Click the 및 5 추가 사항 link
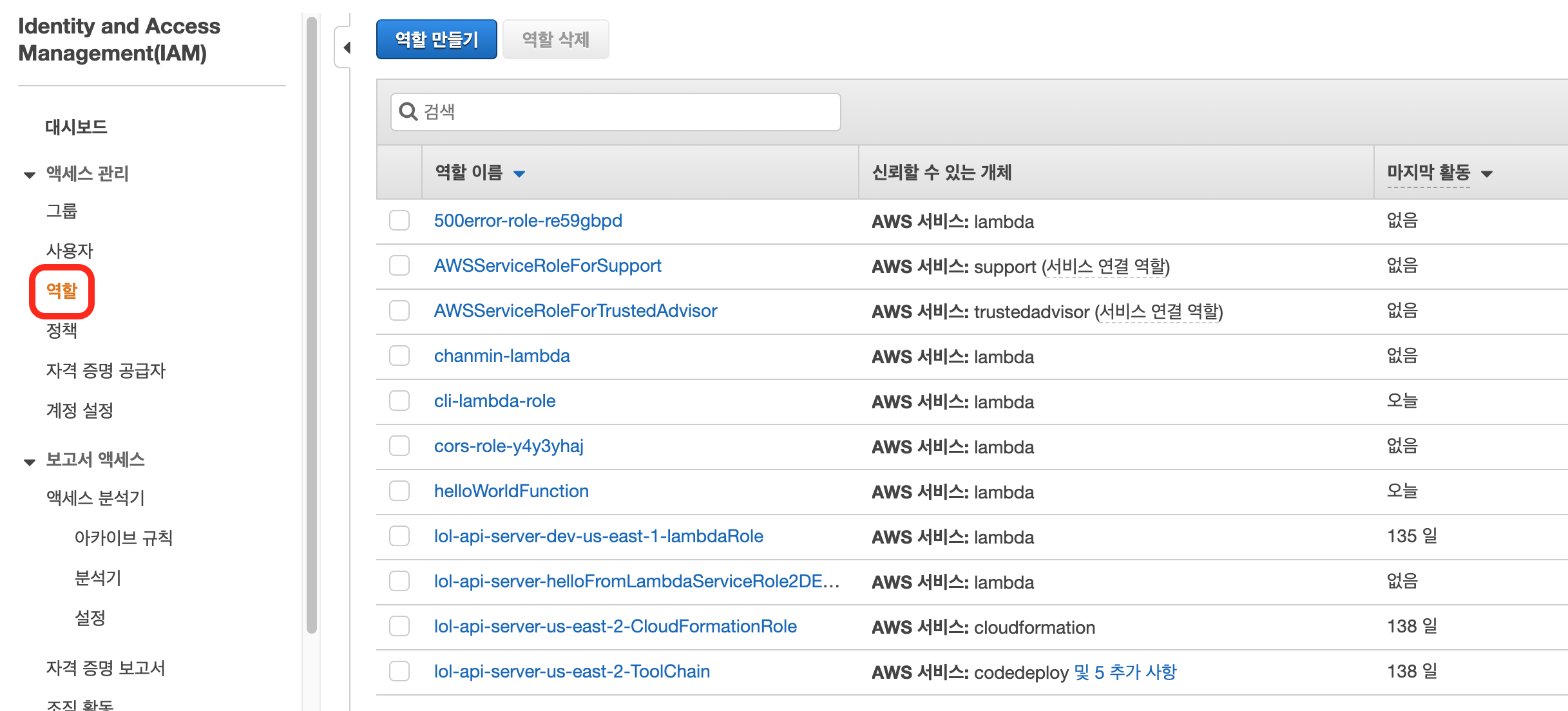Viewport: 1568px width, 711px height. coord(1125,672)
